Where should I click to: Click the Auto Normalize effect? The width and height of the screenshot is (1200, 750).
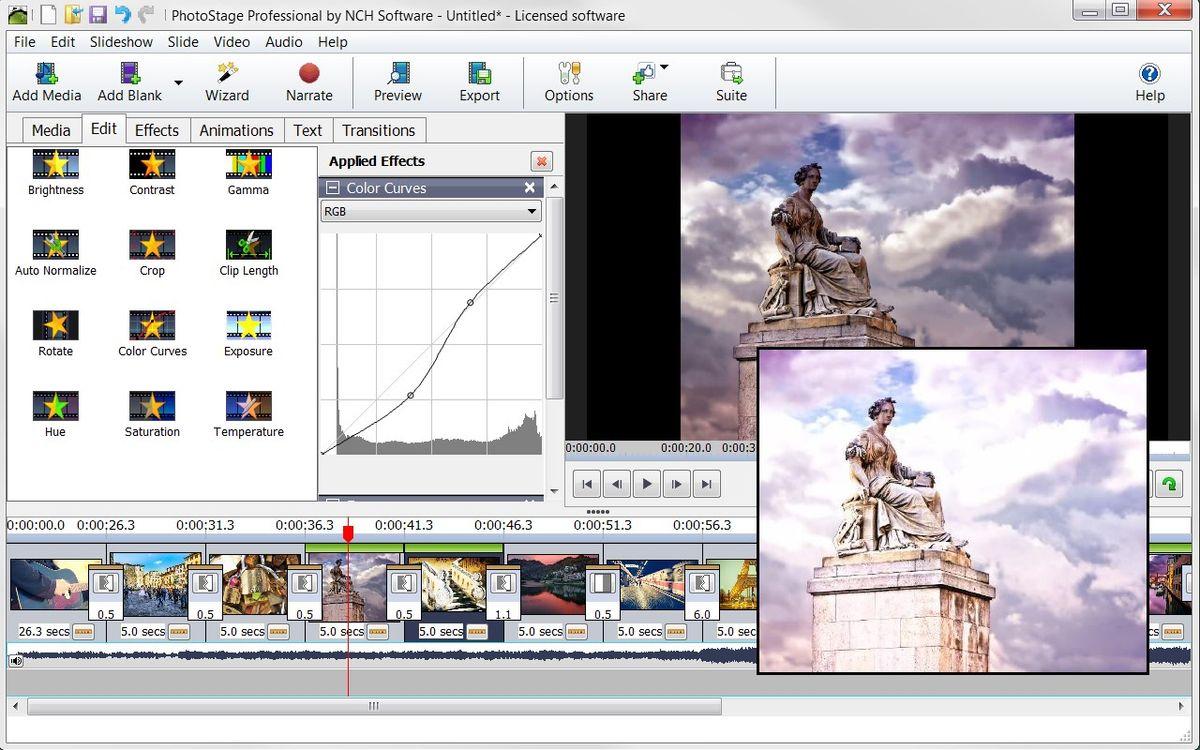(55, 252)
